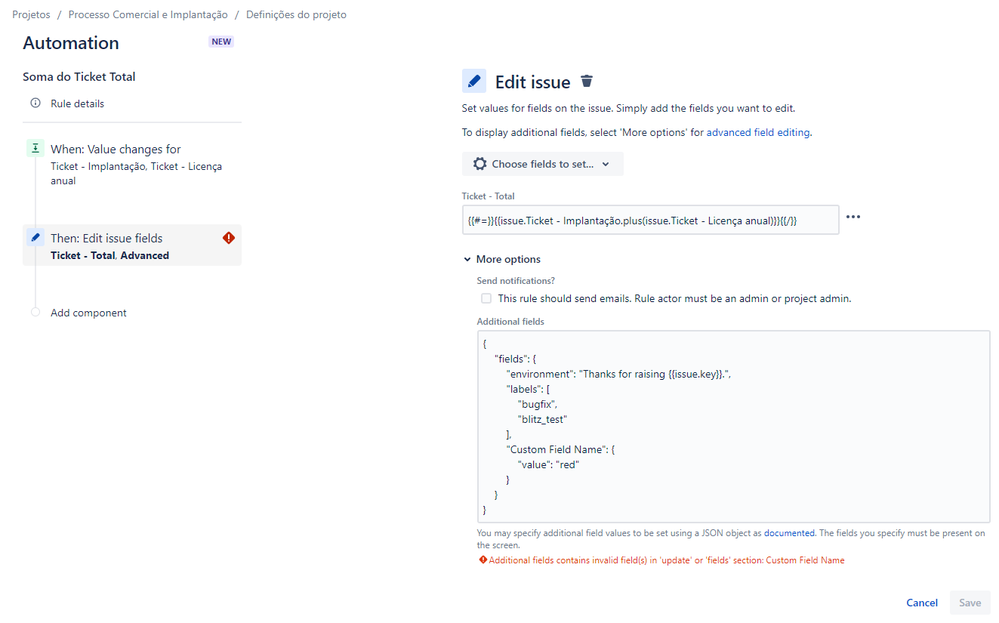Click the Edit issue heading text
This screenshot has height=623, width=999.
[533, 82]
